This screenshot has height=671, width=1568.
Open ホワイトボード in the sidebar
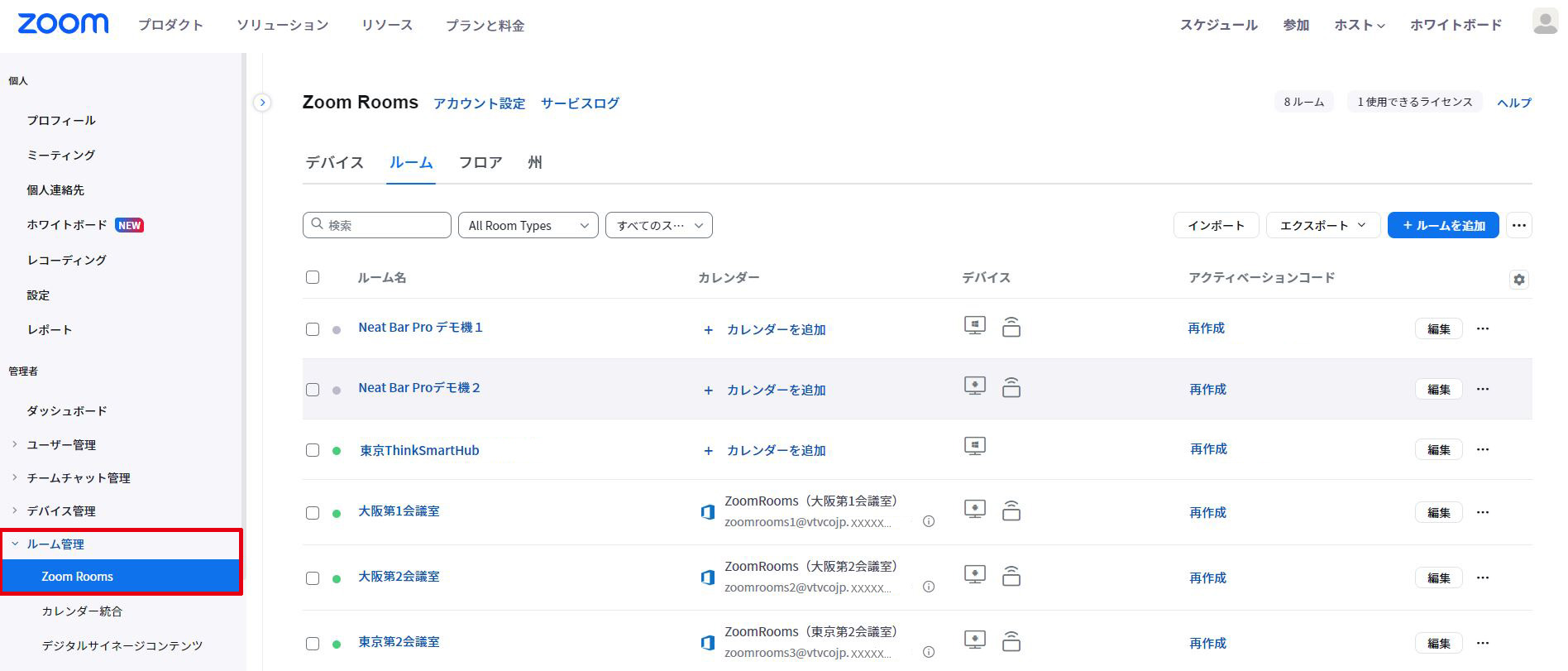[67, 225]
